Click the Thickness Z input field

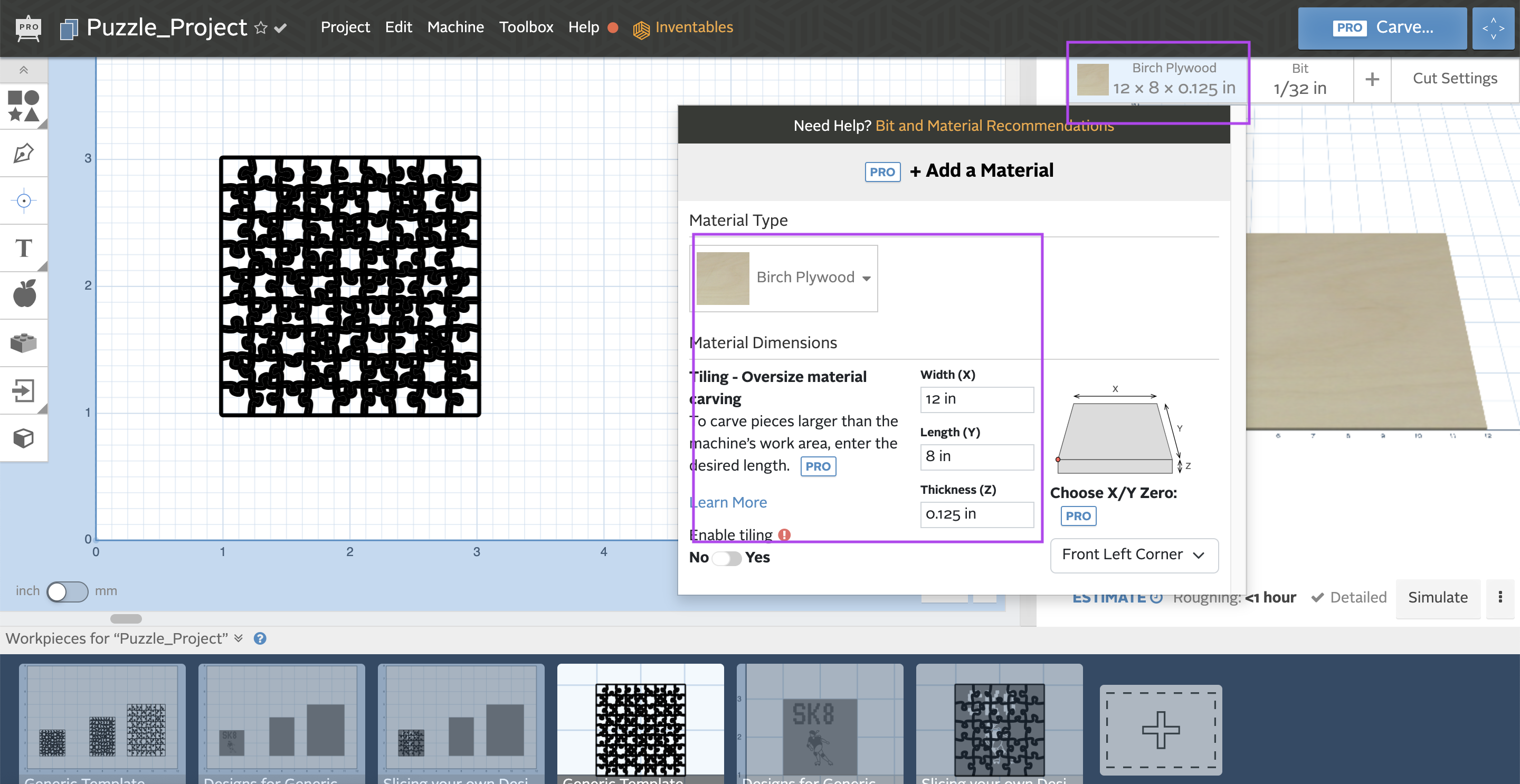[976, 513]
